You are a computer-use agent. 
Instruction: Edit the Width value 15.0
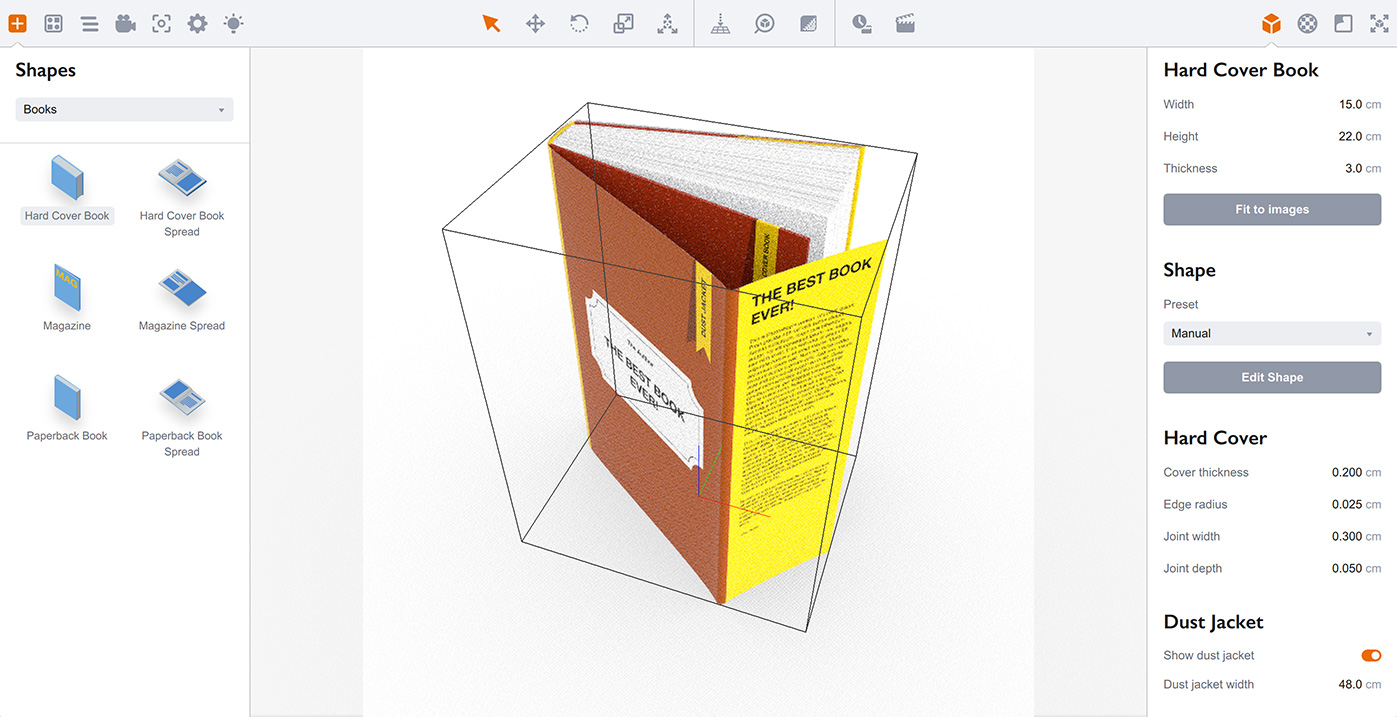pos(1350,105)
